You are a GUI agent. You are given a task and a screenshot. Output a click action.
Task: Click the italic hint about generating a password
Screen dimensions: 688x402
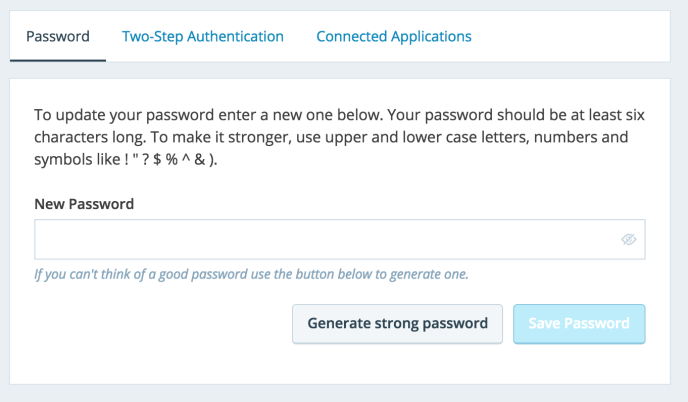click(251, 273)
